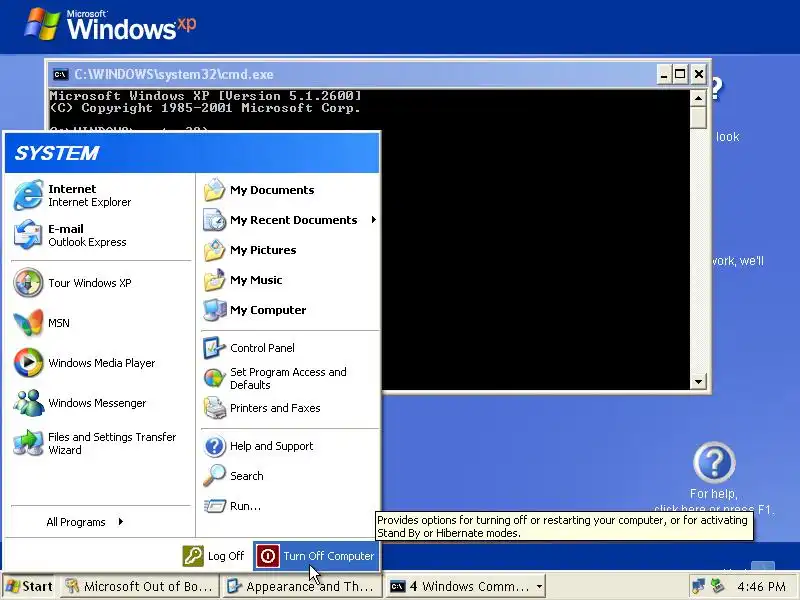The image size is (800, 600).
Task: Open Control Panel icon
Action: click(x=214, y=348)
